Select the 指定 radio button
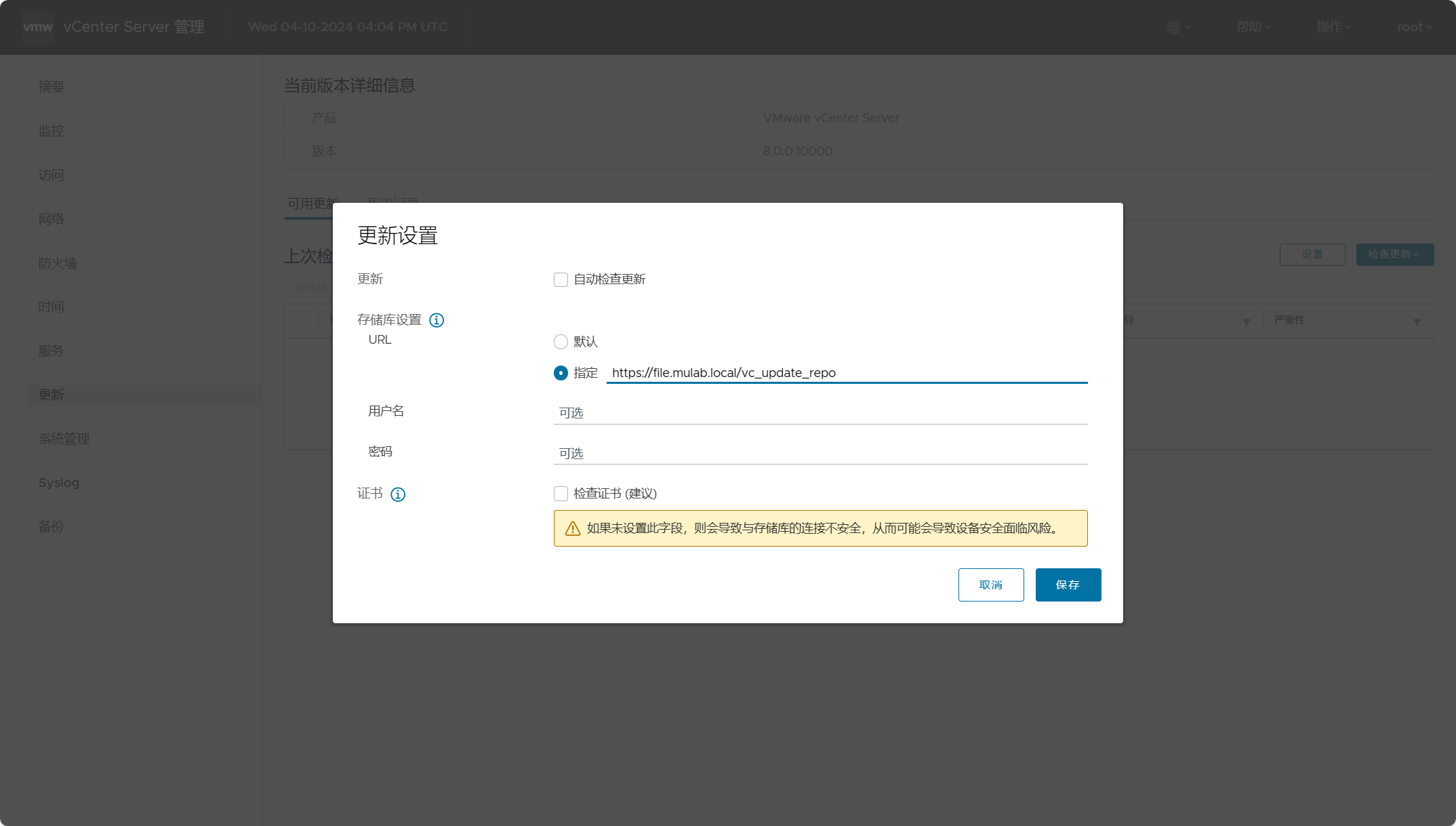This screenshot has width=1456, height=826. 561,373
